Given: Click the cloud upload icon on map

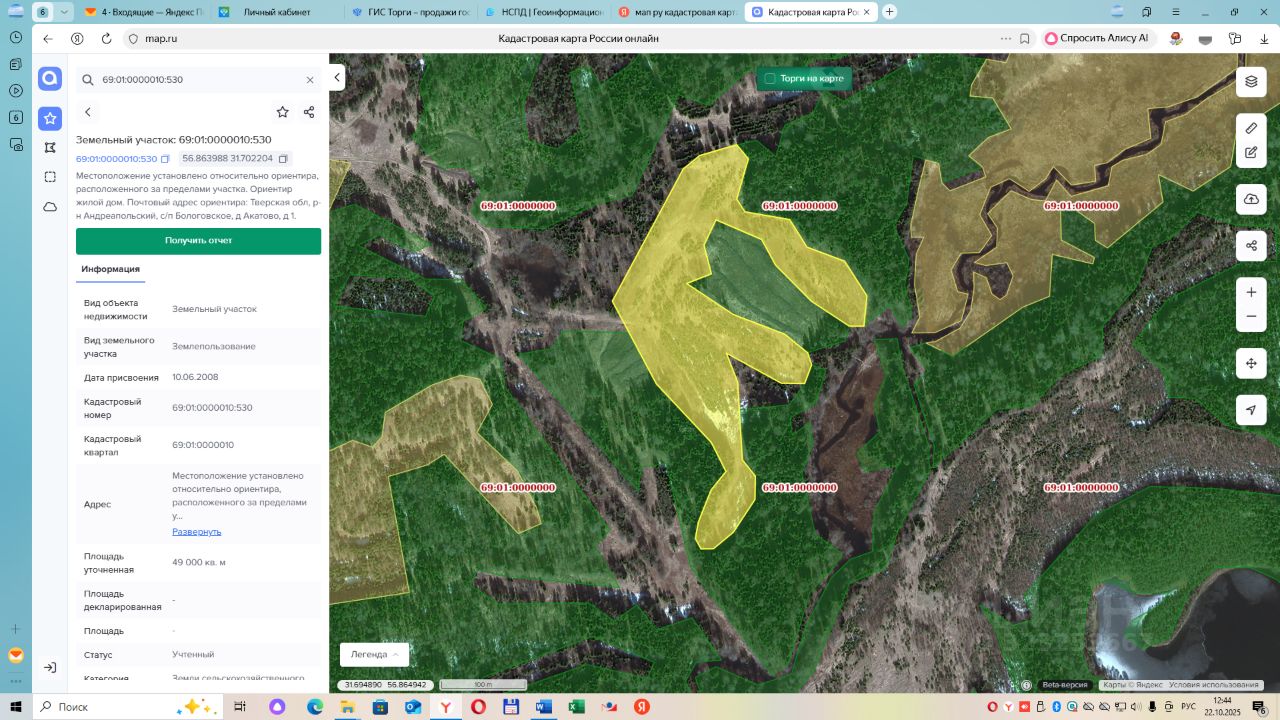Looking at the screenshot, I should (x=1251, y=199).
